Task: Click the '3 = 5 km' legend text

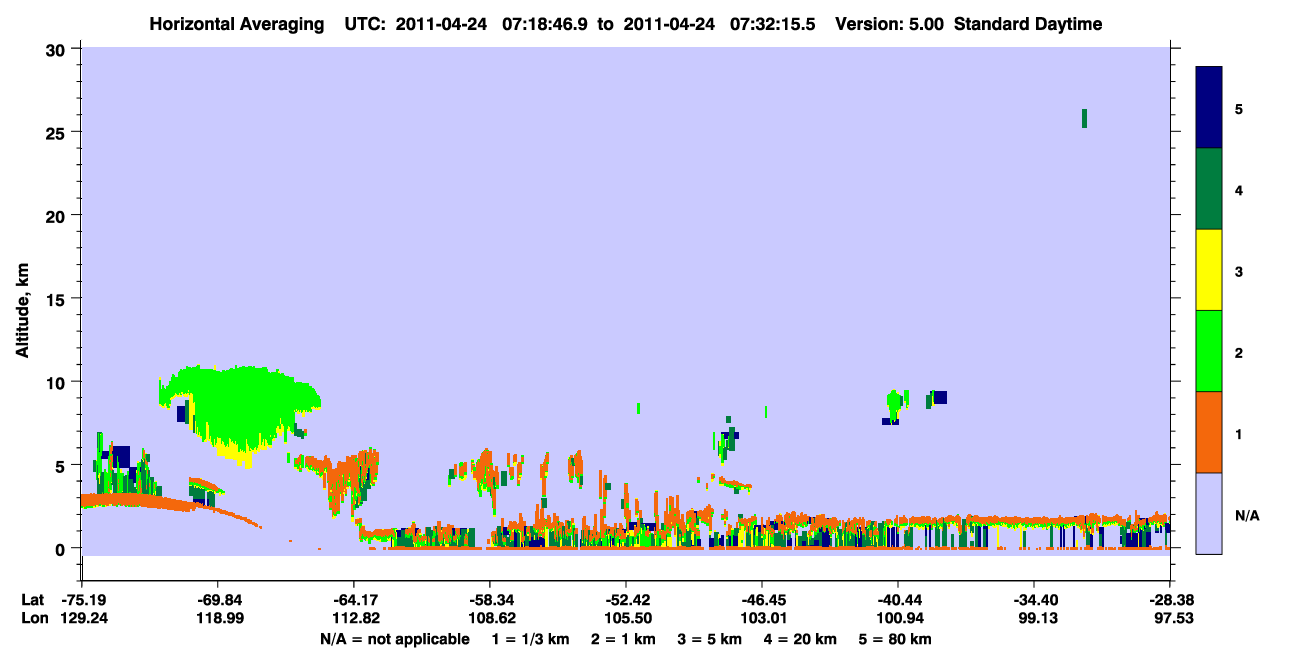Action: point(711,639)
